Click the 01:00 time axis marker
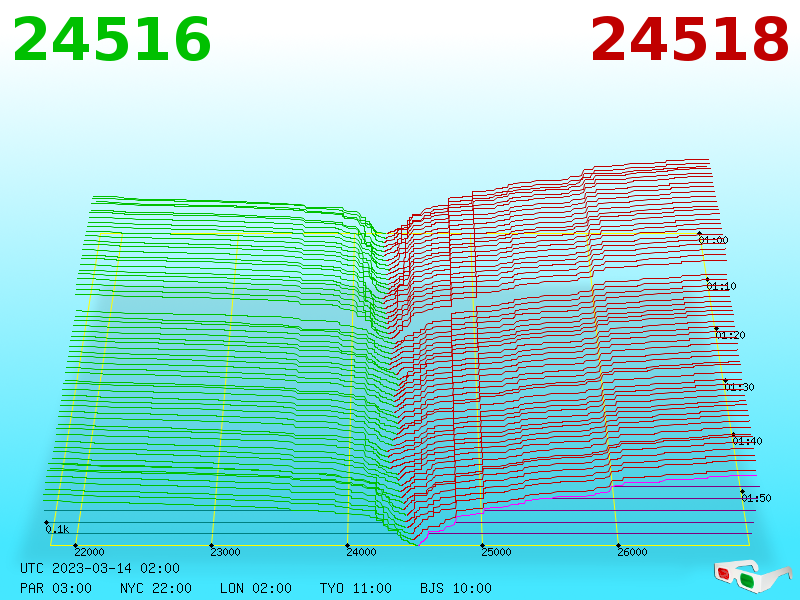 click(x=713, y=240)
